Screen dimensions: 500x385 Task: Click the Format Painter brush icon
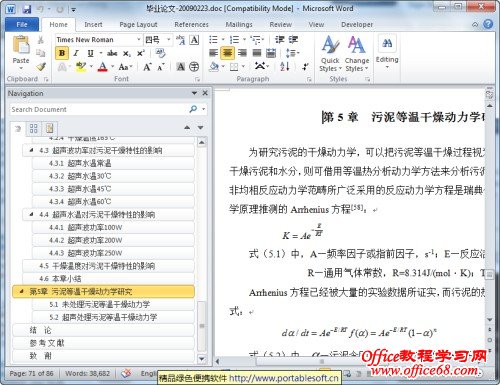(41, 67)
